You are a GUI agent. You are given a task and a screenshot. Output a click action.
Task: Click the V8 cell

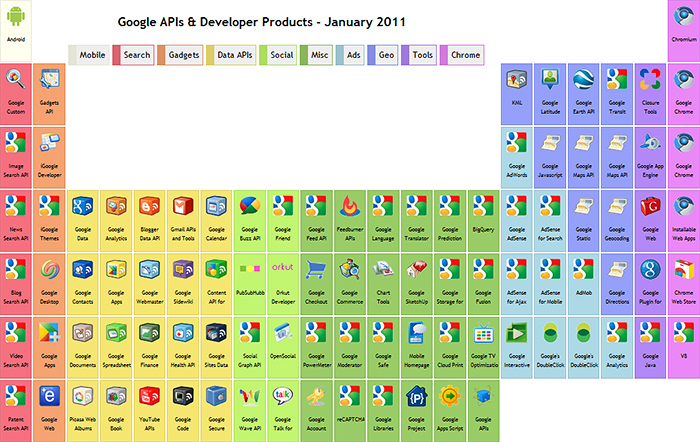pyautogui.click(x=683, y=348)
